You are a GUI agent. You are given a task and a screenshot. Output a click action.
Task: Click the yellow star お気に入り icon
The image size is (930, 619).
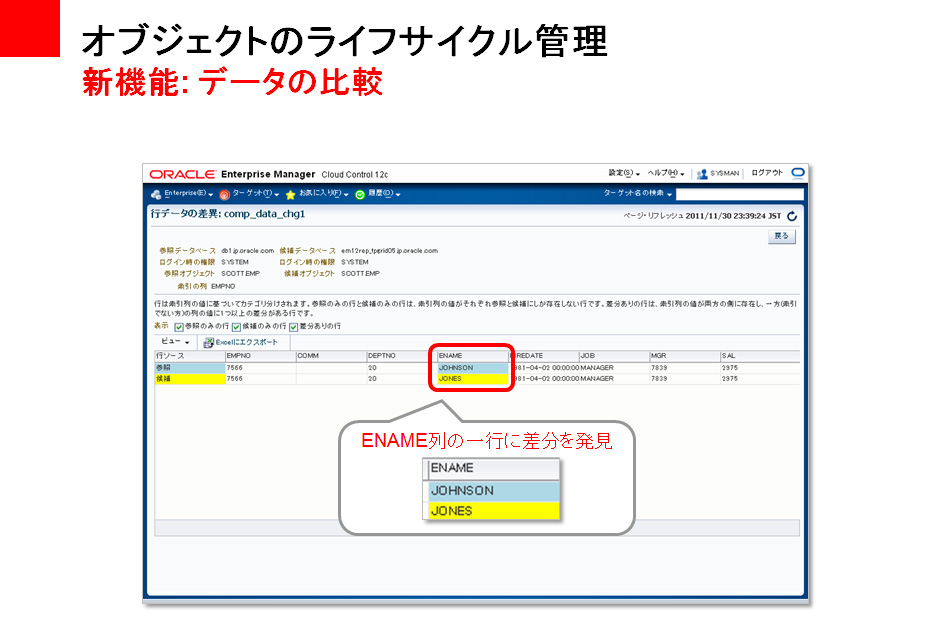[291, 194]
